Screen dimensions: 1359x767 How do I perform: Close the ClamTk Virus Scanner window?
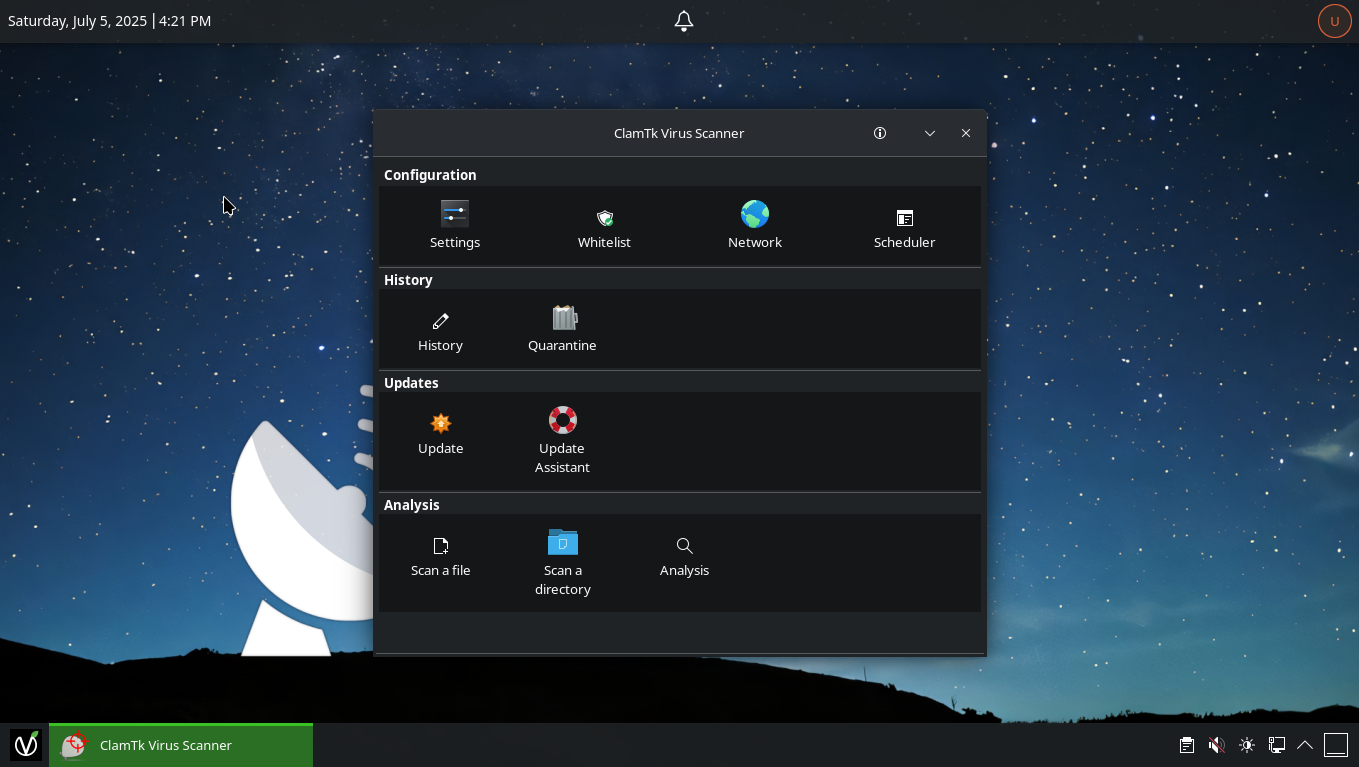[x=966, y=133]
